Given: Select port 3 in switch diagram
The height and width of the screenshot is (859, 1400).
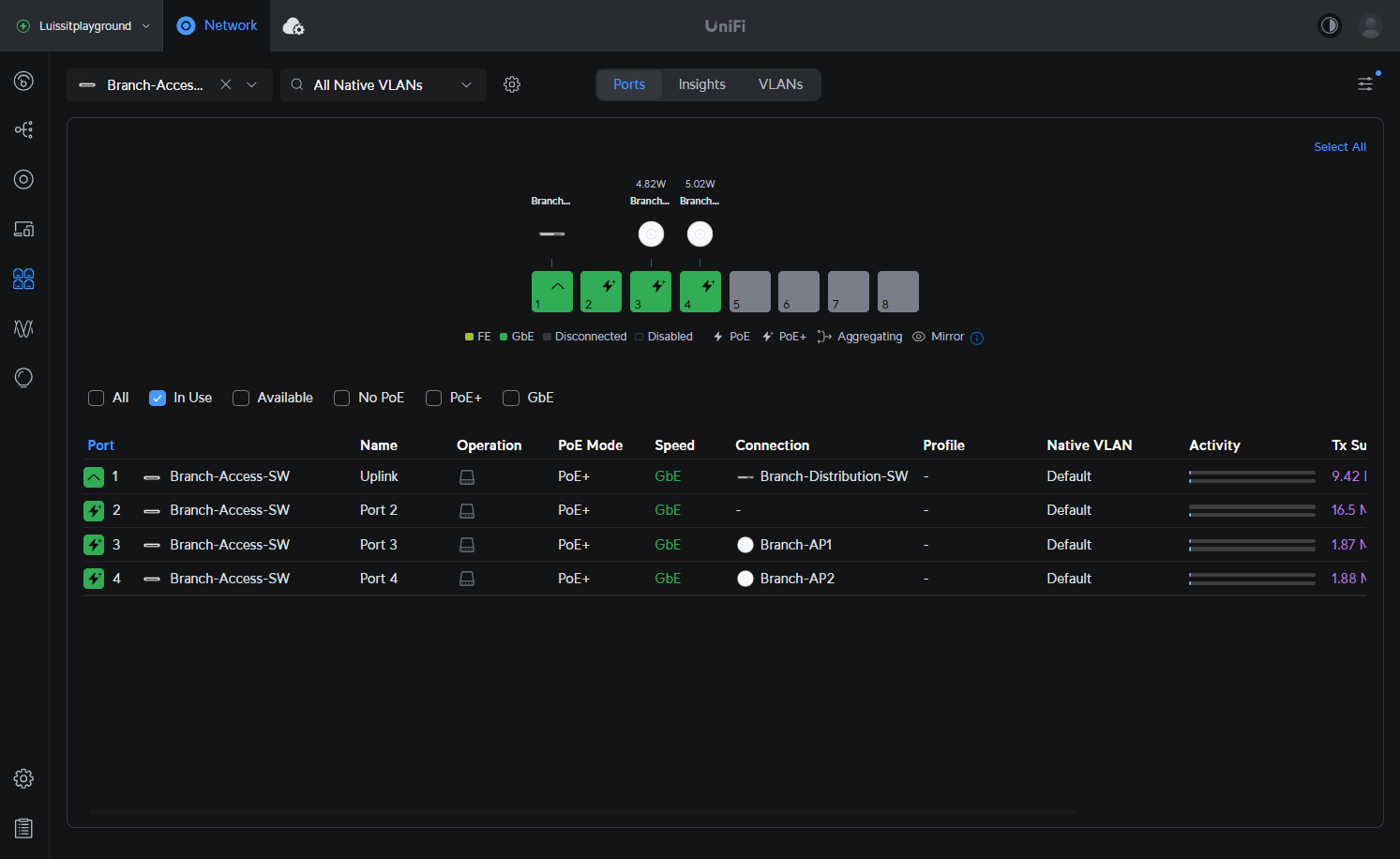Looking at the screenshot, I should coord(651,292).
